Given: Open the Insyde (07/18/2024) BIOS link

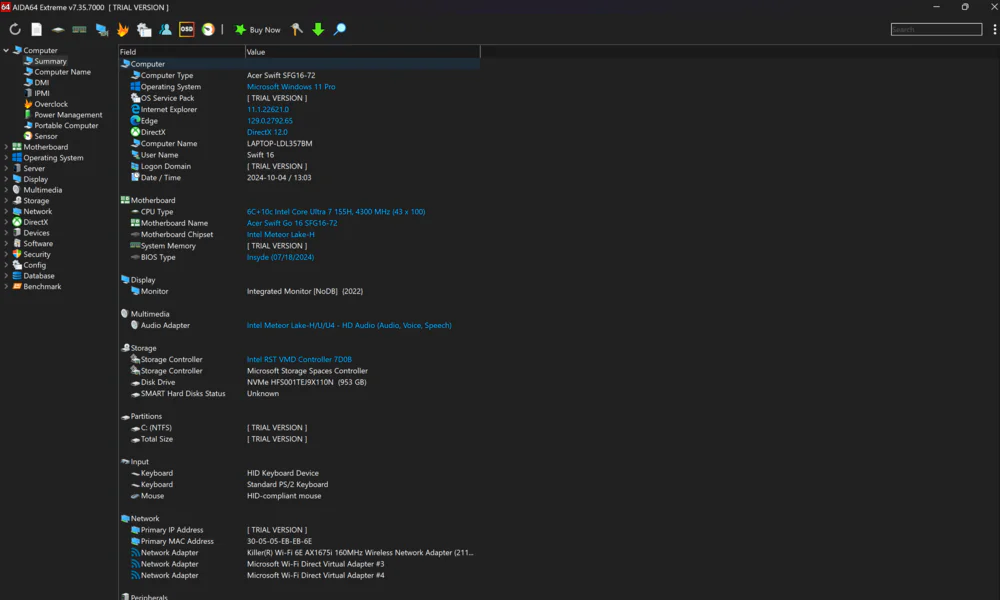Looking at the screenshot, I should tap(280, 258).
